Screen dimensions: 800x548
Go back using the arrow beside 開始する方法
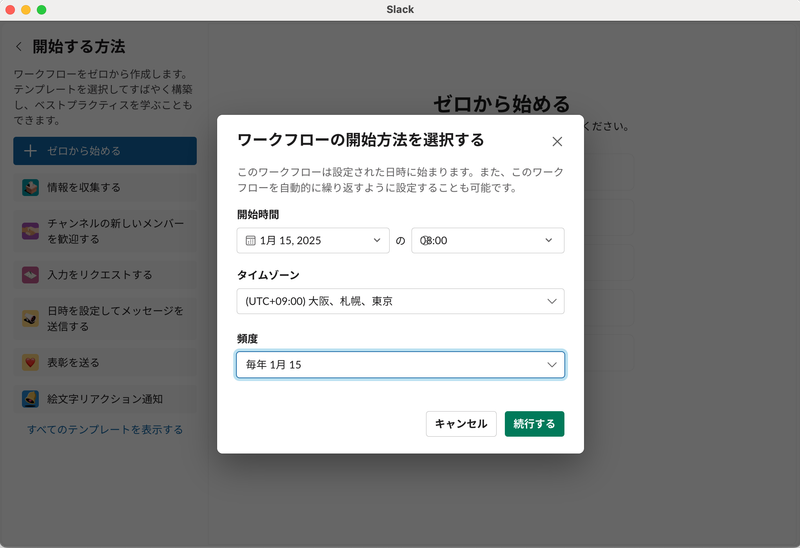point(19,46)
